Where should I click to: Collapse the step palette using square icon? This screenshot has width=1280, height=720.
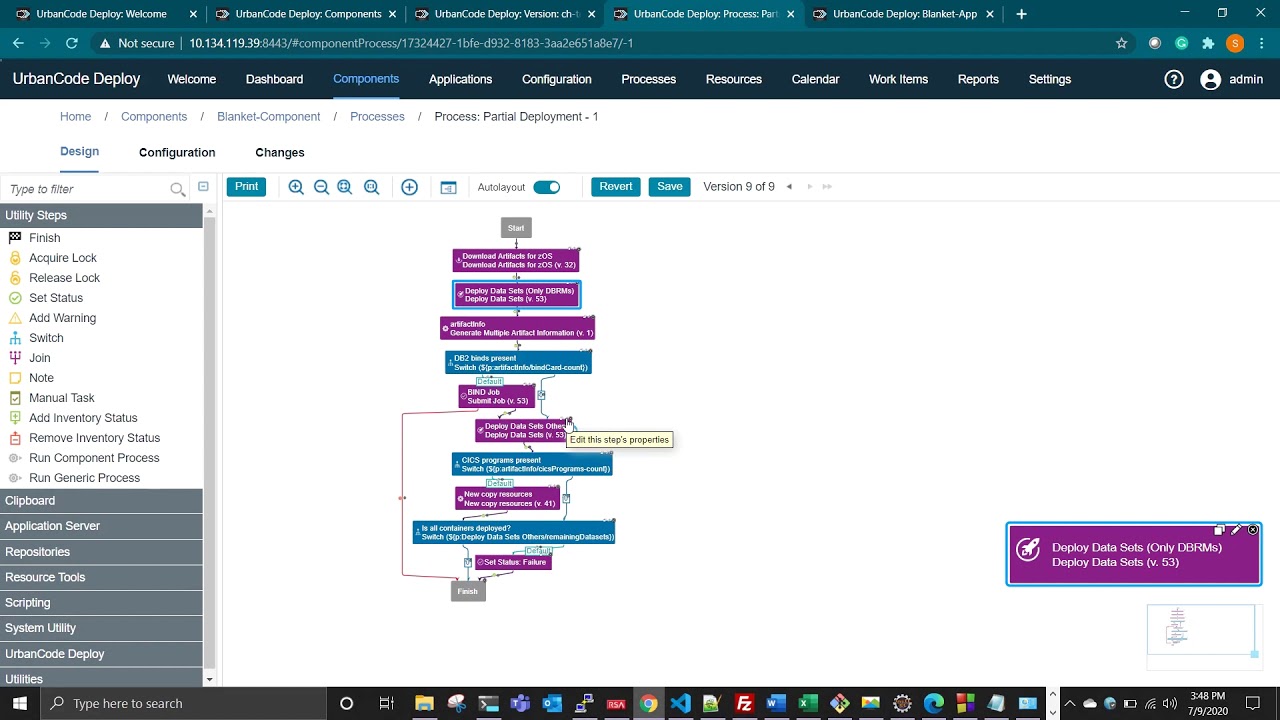tap(203, 187)
